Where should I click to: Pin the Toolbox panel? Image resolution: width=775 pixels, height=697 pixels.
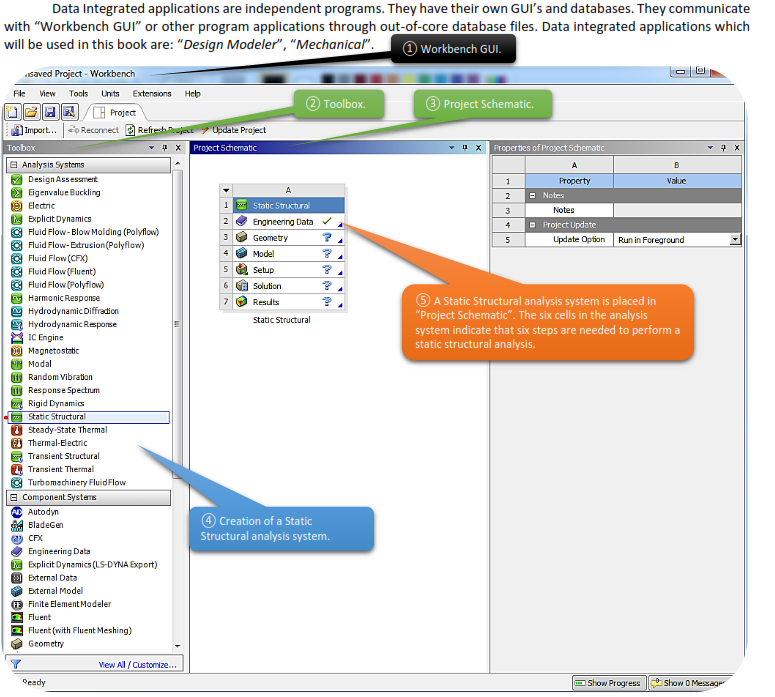164,148
